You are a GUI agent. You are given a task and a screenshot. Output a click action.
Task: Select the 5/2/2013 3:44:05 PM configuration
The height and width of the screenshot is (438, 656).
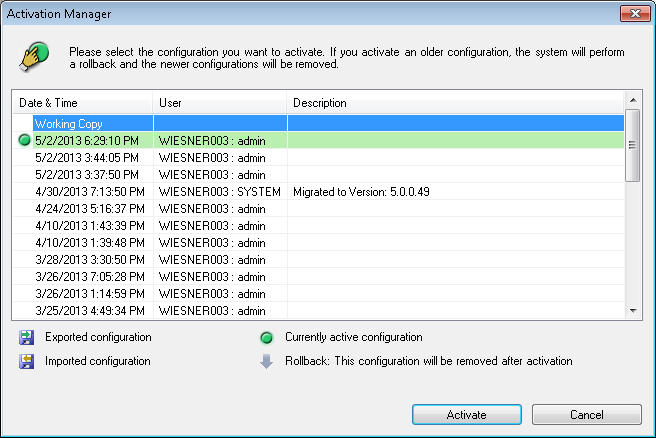point(318,158)
